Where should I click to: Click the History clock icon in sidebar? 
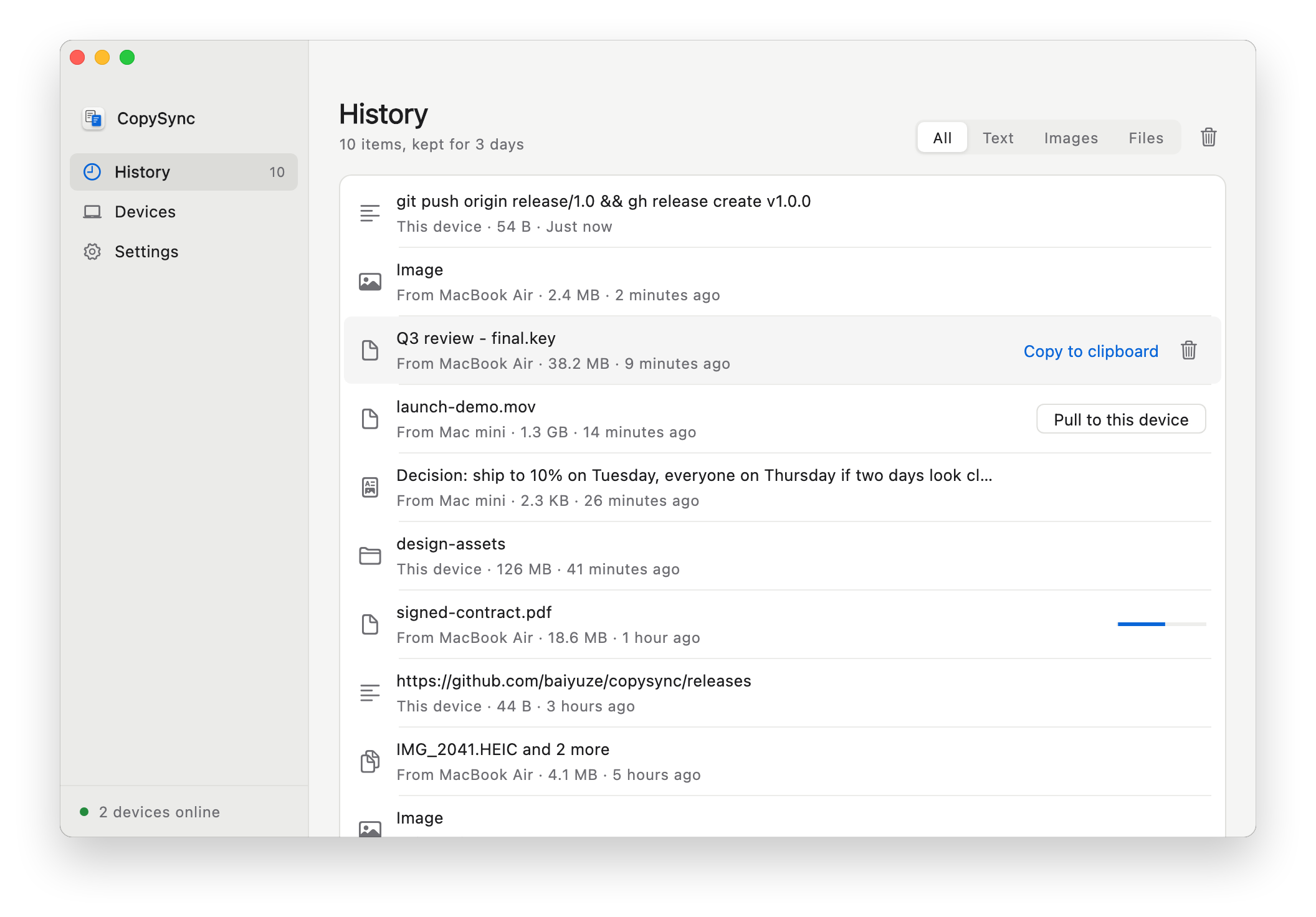92,172
